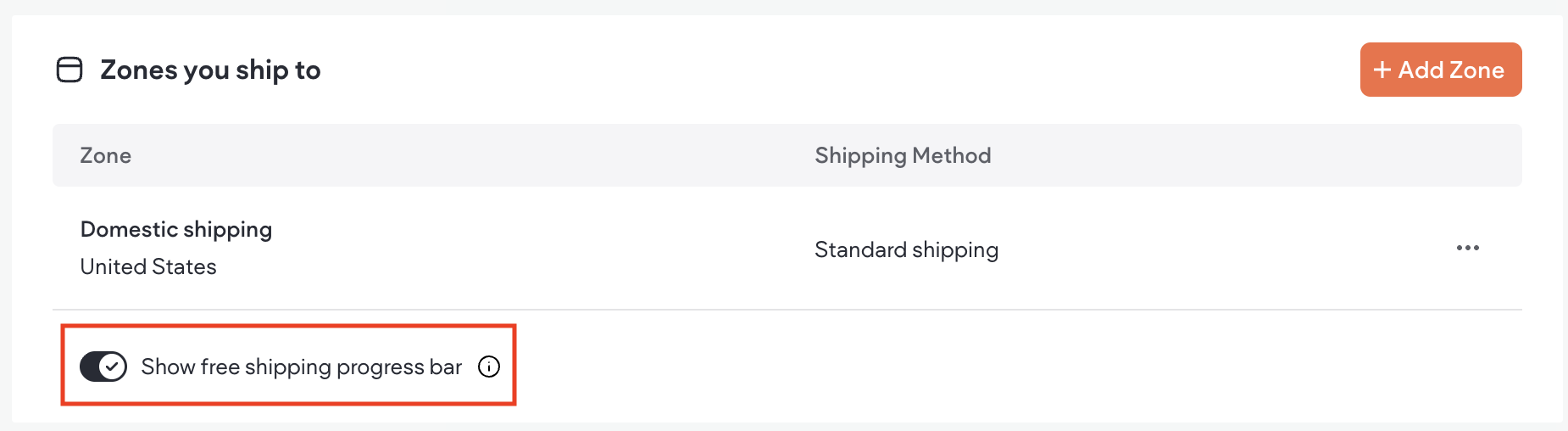This screenshot has width=1568, height=431.
Task: Click the checkmark knob inside the toggle
Action: click(x=113, y=367)
